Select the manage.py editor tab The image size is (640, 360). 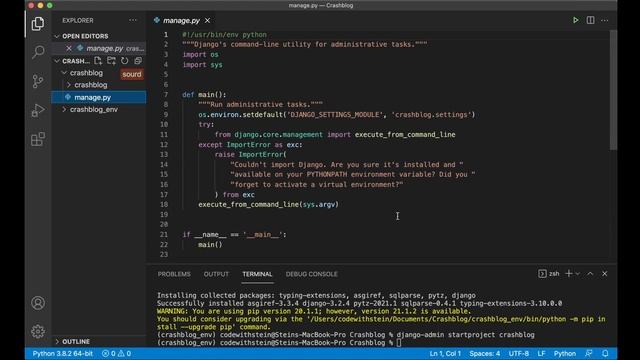click(182, 20)
